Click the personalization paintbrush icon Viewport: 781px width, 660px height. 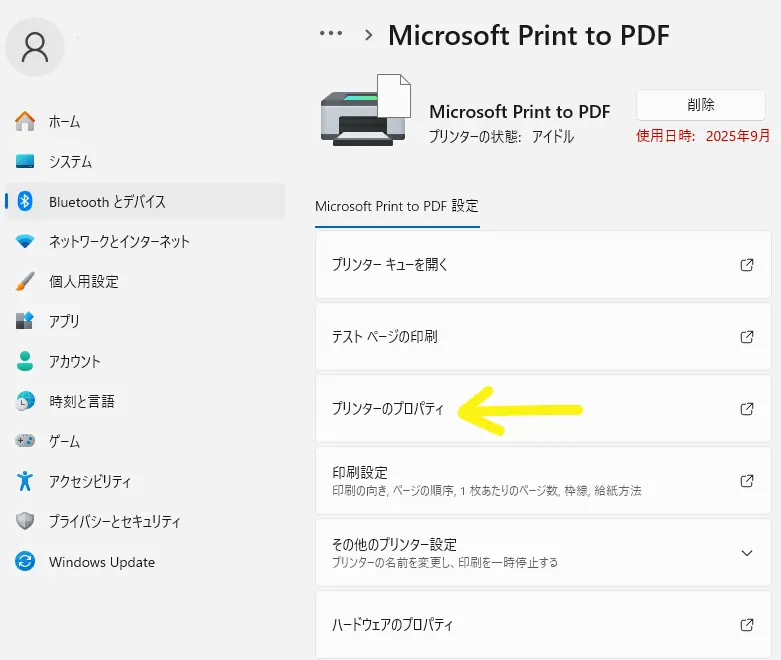click(x=26, y=282)
